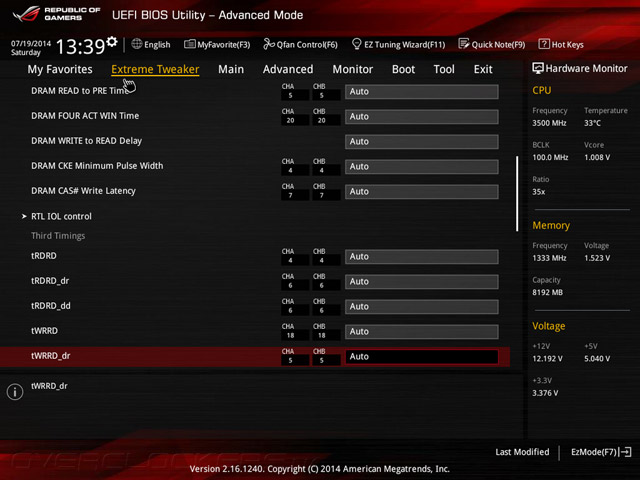Open DRAM CAS# Write Latency Auto field
640x480 pixels.
click(422, 191)
